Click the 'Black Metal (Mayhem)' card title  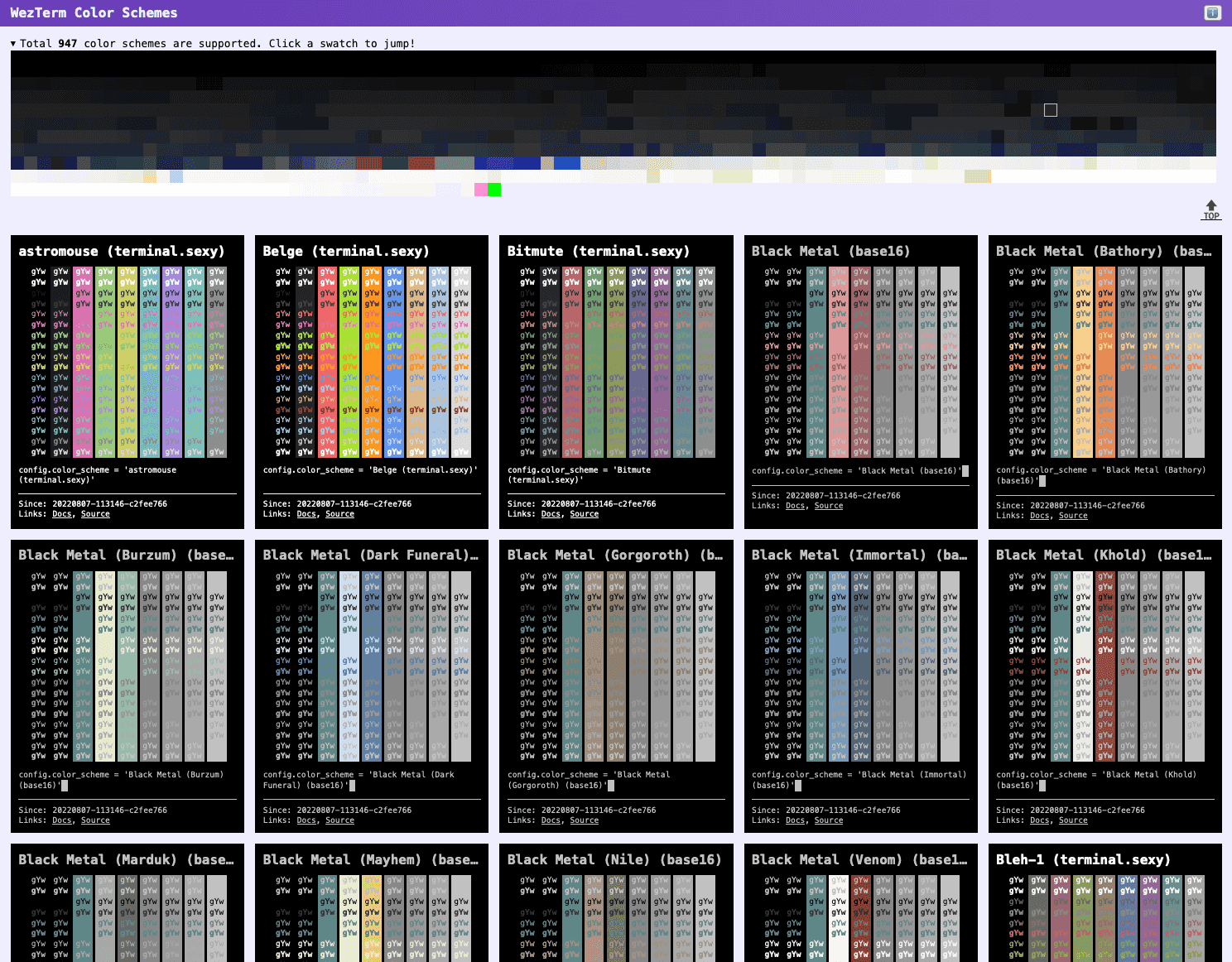[370, 859]
